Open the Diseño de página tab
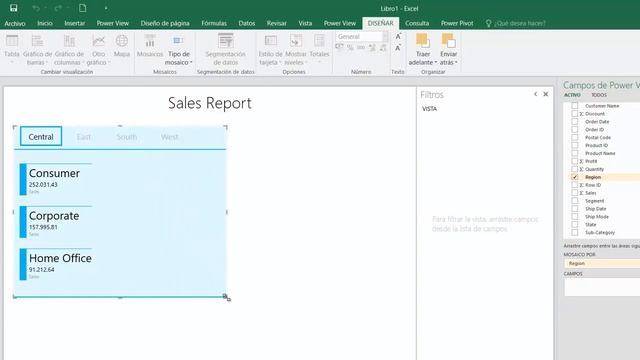640x360 pixels. (x=165, y=23)
